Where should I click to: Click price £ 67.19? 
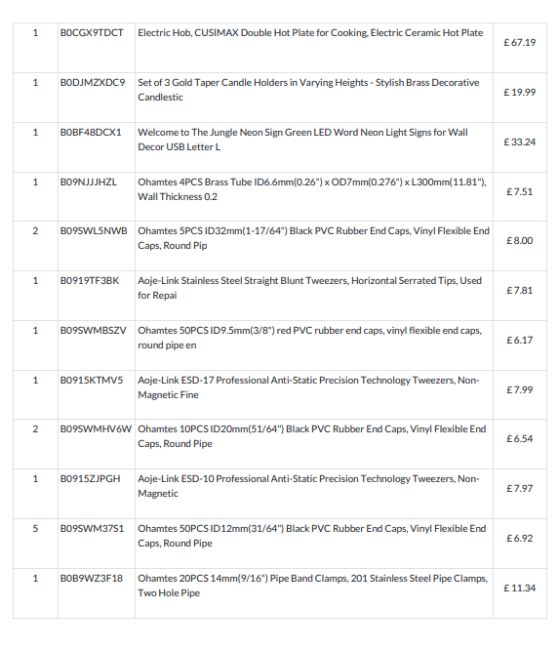(520, 42)
